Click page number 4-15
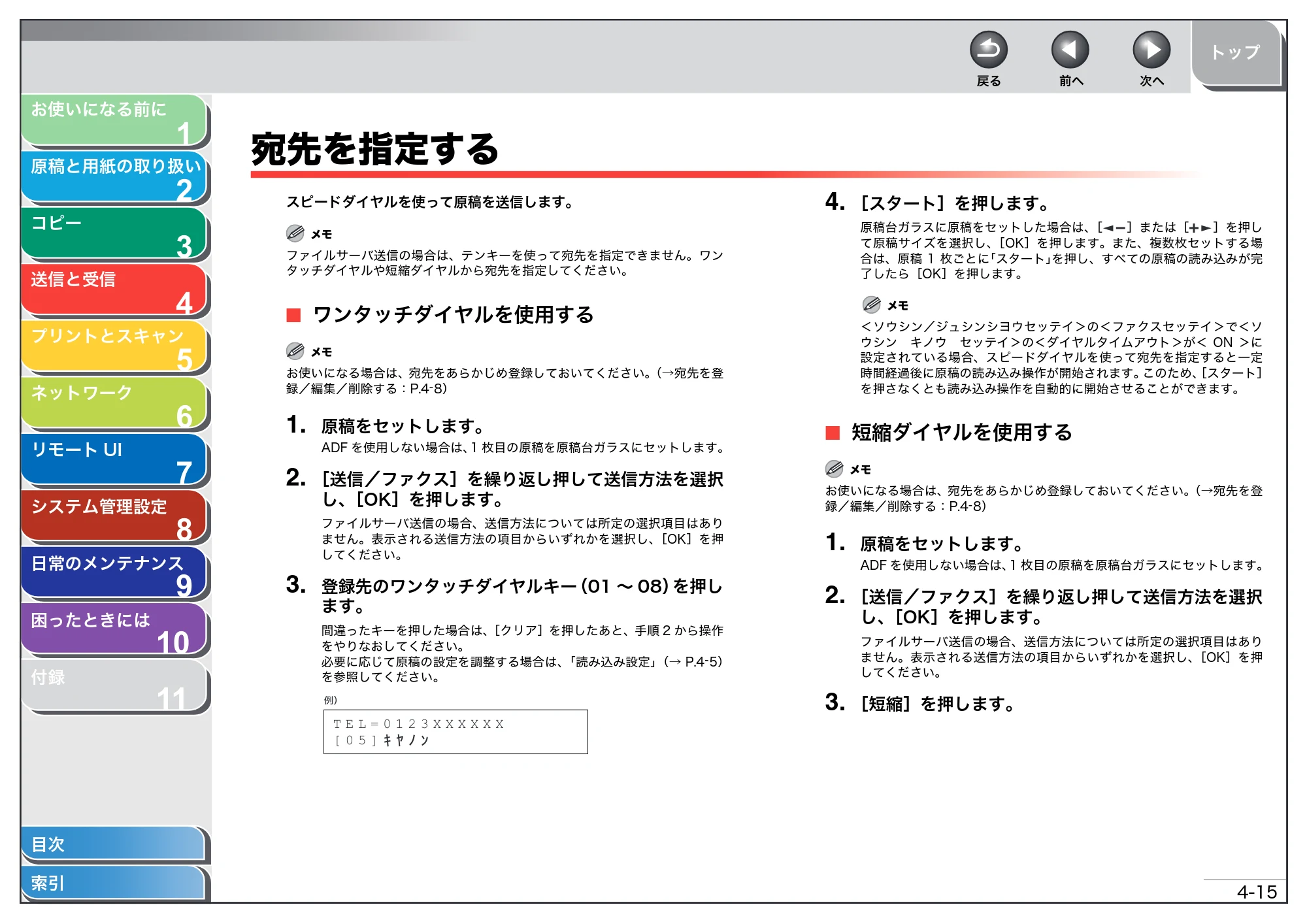 tap(1257, 892)
